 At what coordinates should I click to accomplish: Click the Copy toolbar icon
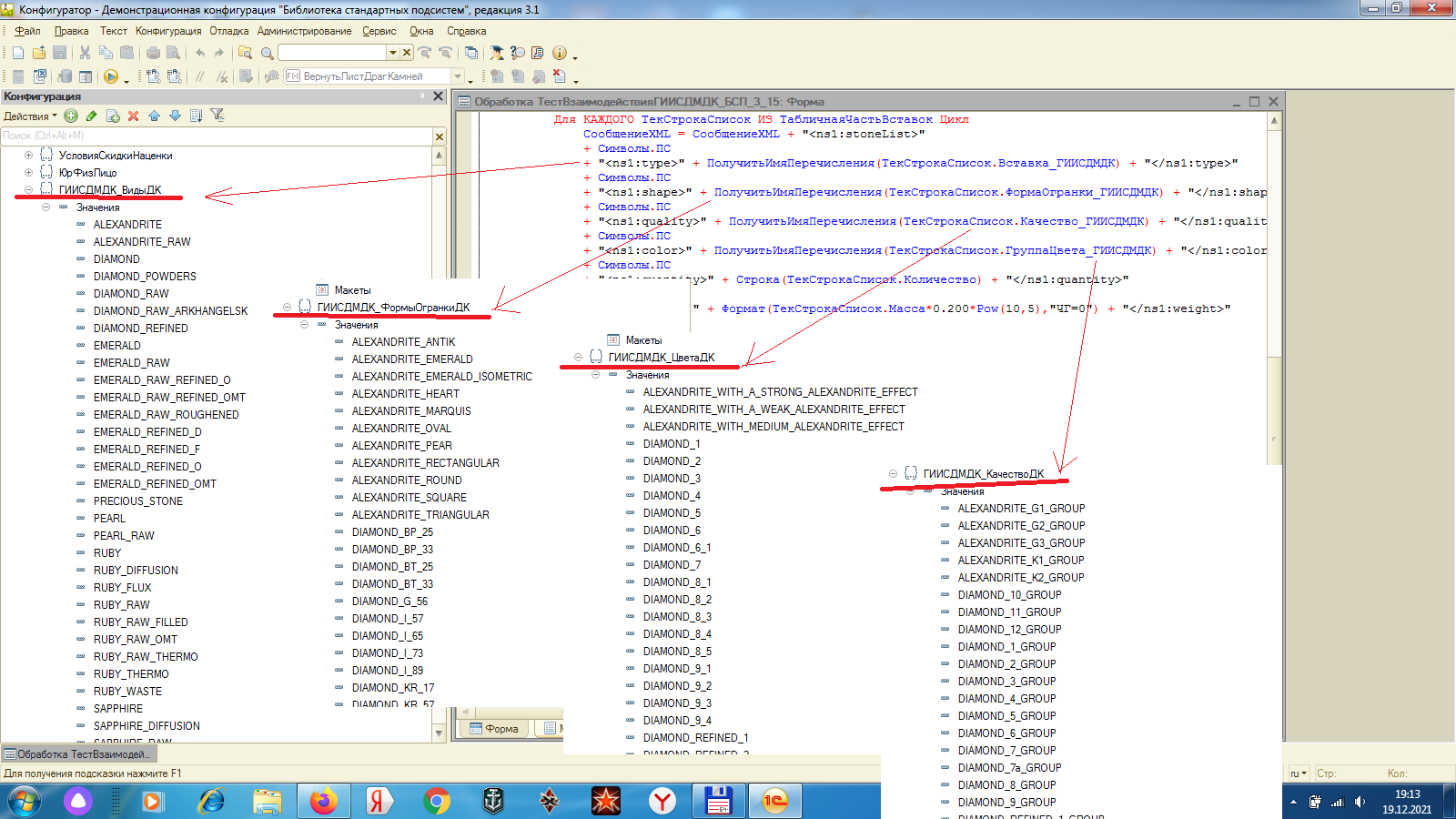pyautogui.click(x=106, y=53)
